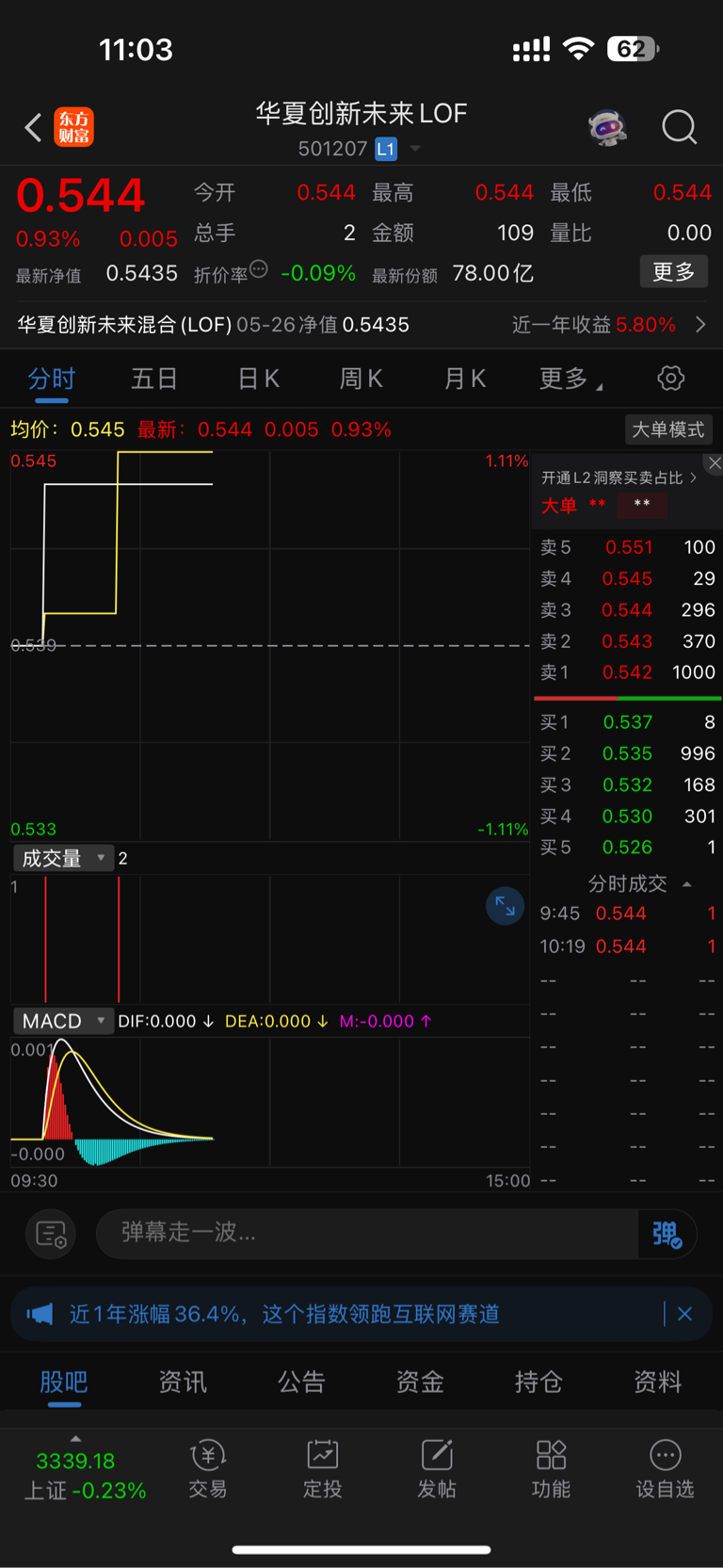Open the 资金 tab

[420, 1382]
